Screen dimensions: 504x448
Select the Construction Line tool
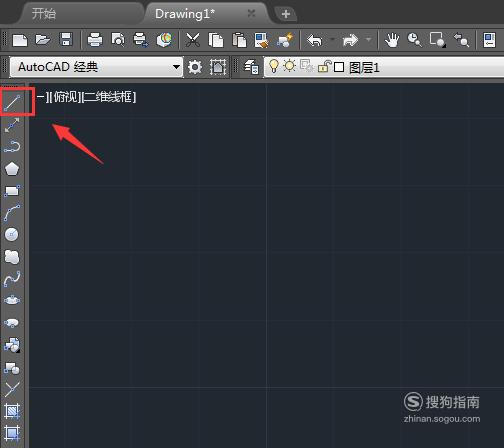tap(12, 125)
